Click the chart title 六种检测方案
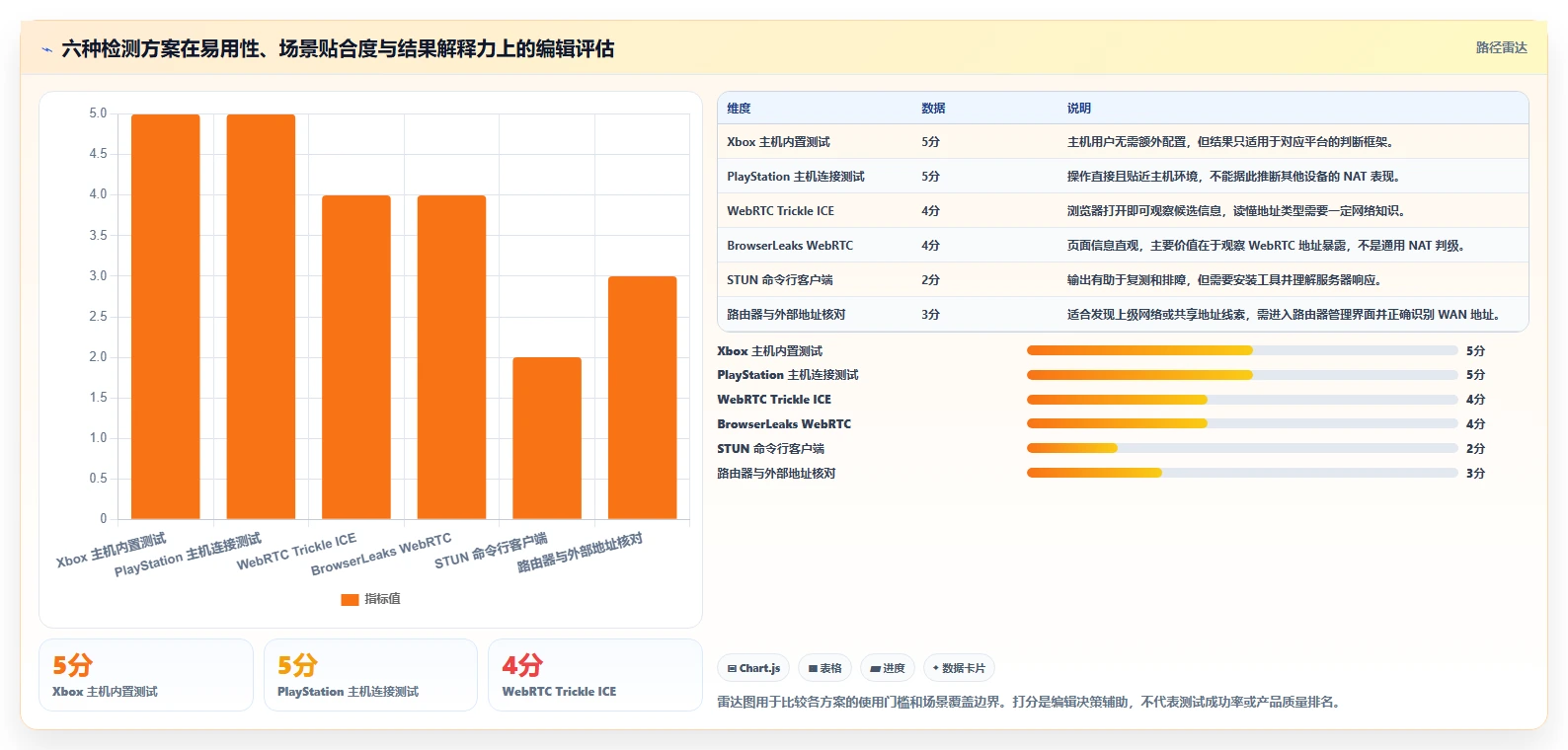This screenshot has height=750, width=1568. tap(338, 48)
